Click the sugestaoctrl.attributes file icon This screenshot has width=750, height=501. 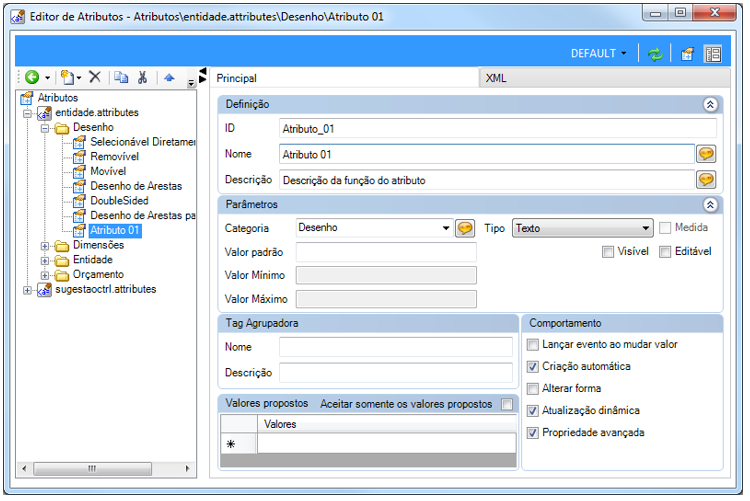tap(44, 290)
